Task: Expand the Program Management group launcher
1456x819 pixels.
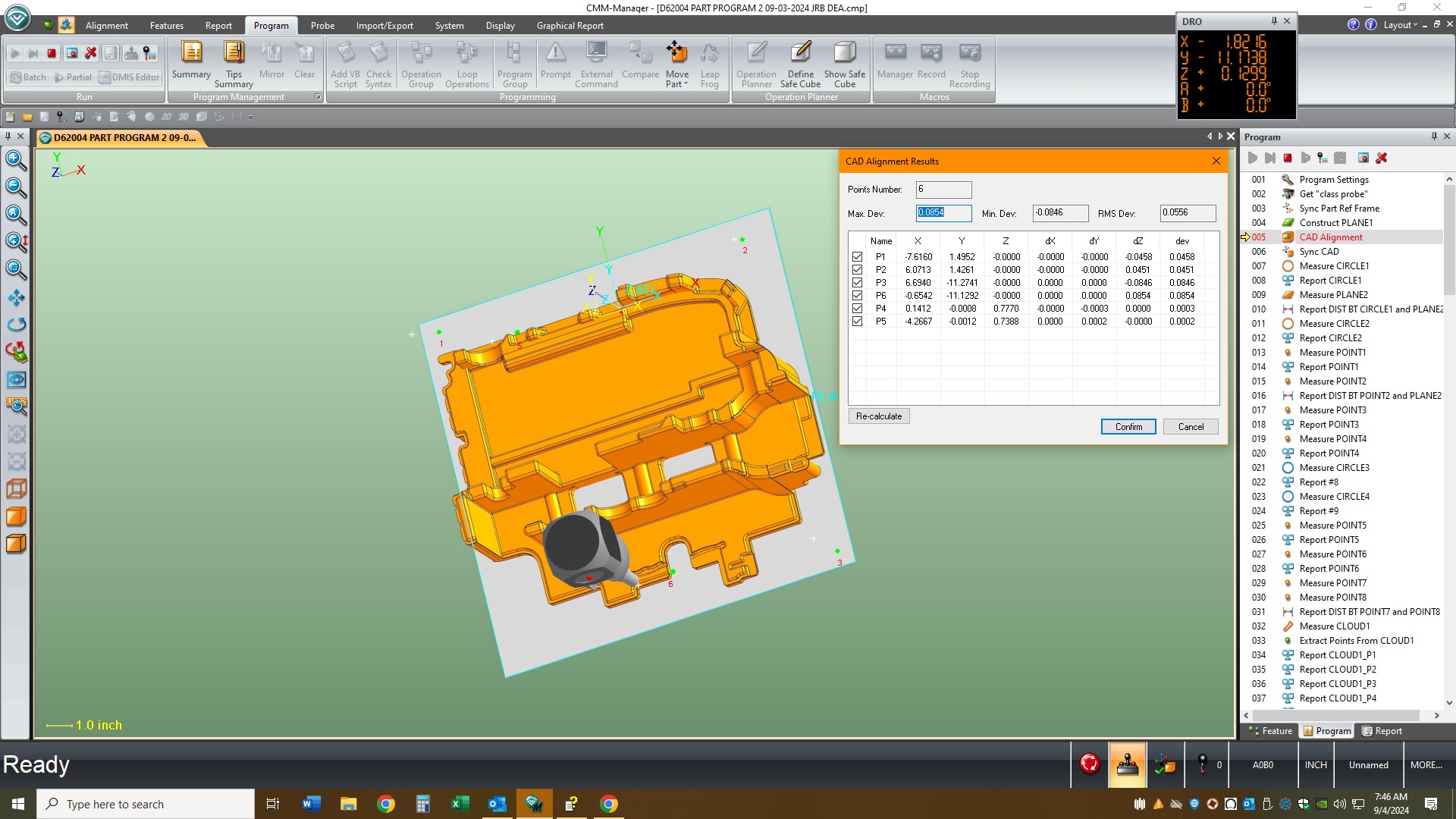Action: (x=318, y=97)
